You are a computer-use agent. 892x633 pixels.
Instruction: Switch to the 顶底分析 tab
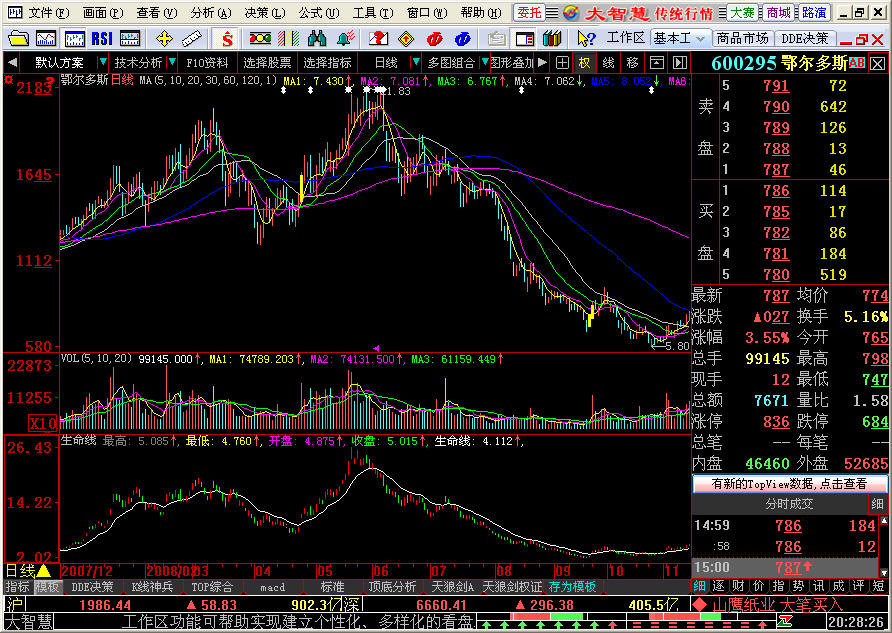pyautogui.click(x=392, y=587)
